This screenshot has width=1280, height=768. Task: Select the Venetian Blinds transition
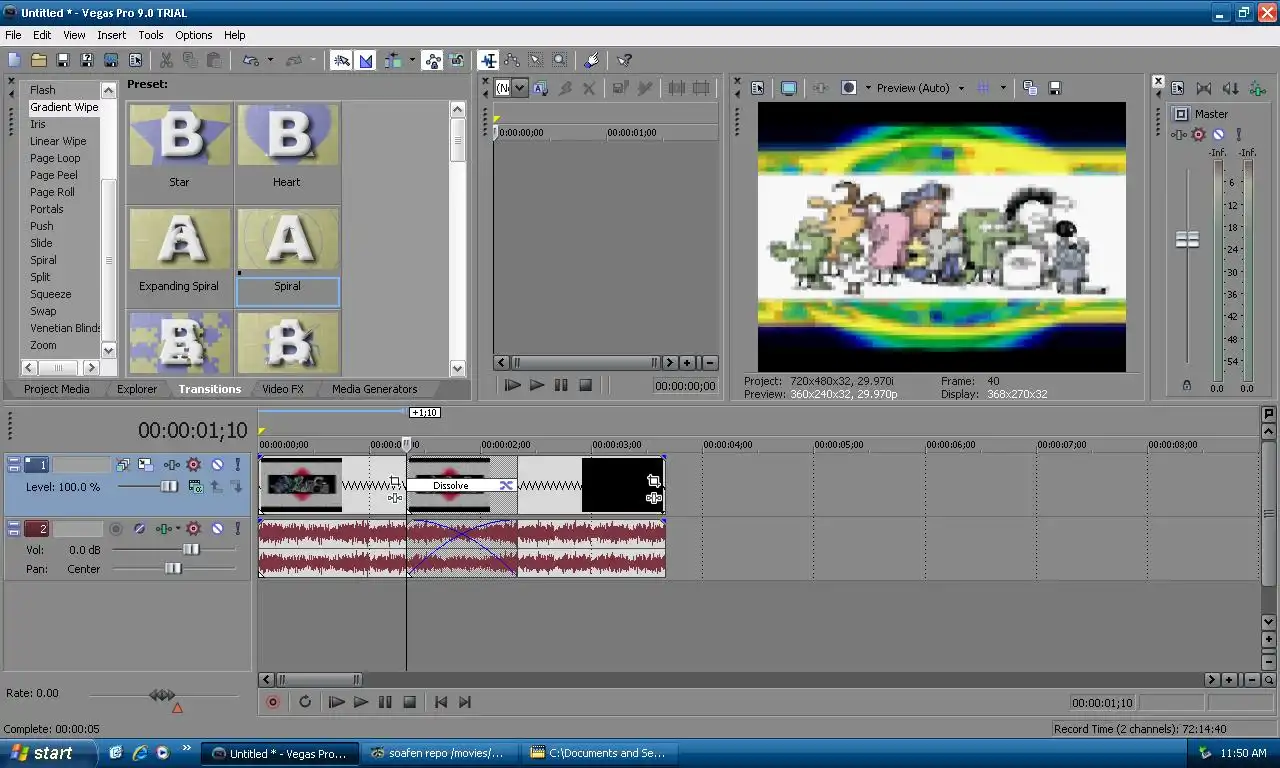(x=66, y=328)
